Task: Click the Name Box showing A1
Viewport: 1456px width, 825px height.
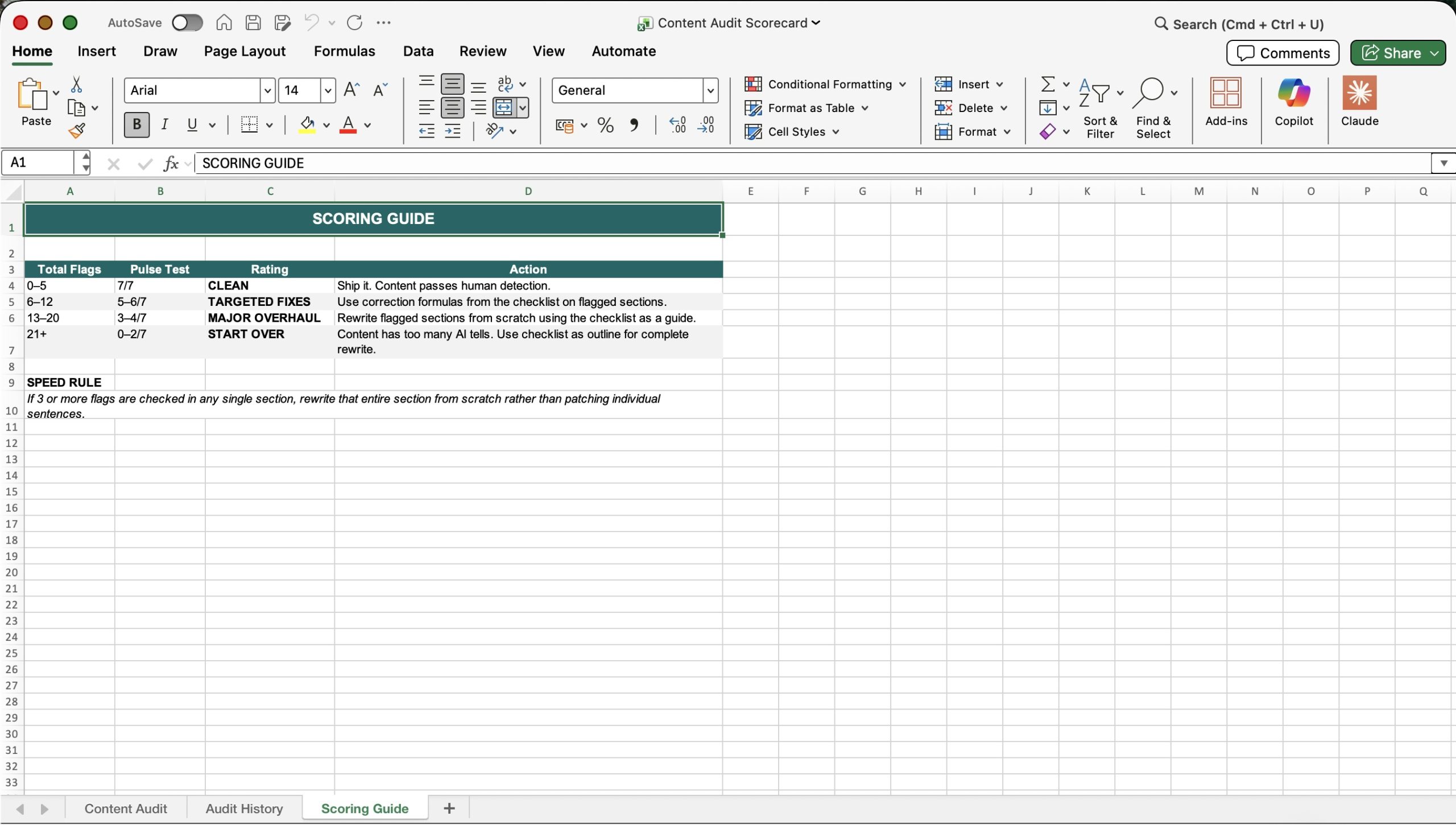Action: 39,163
